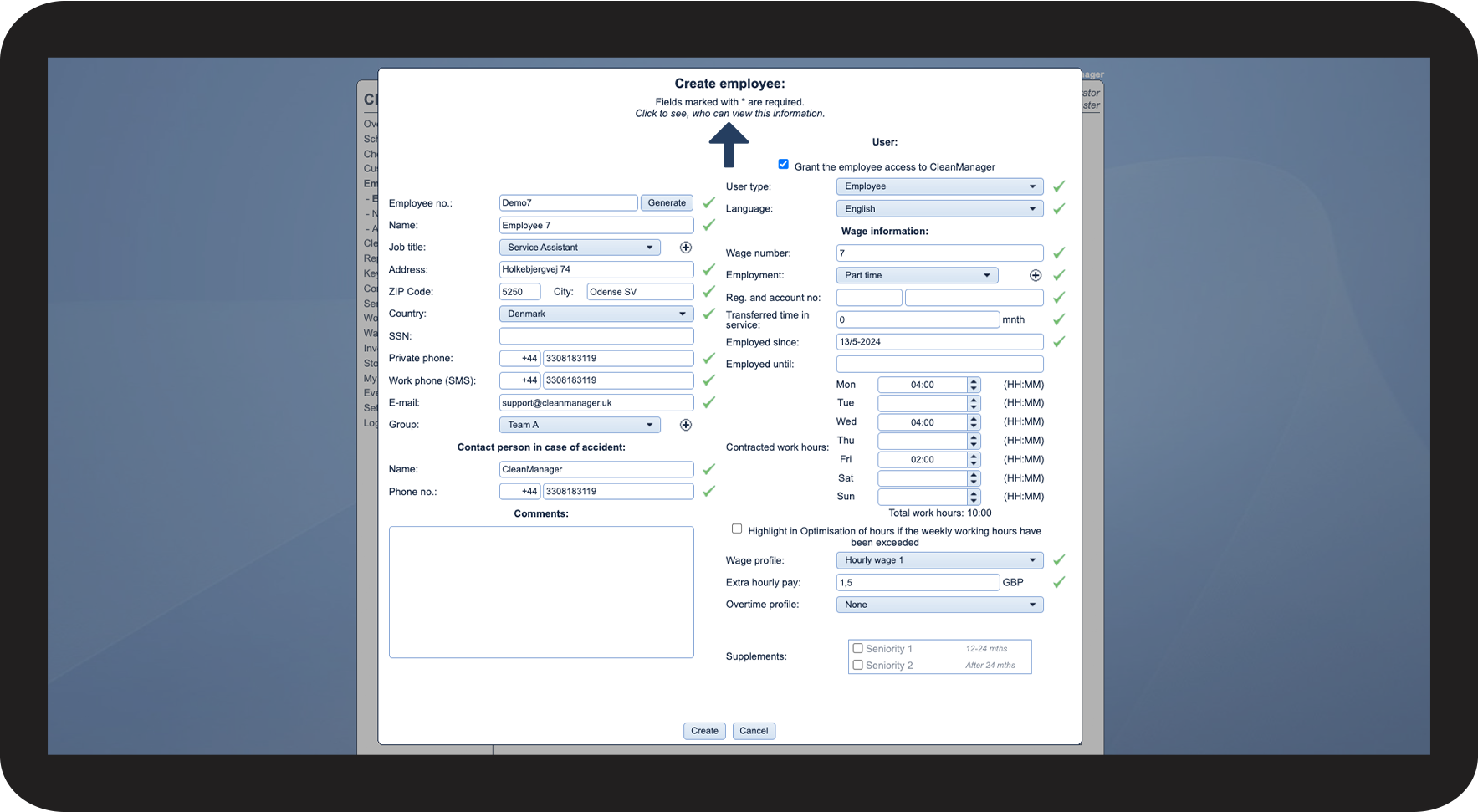
Task: Click the plus icon beside Job title
Action: (686, 248)
